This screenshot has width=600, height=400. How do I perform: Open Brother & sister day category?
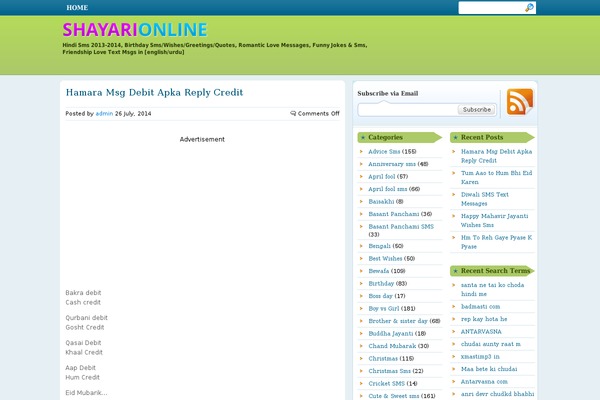pos(398,321)
